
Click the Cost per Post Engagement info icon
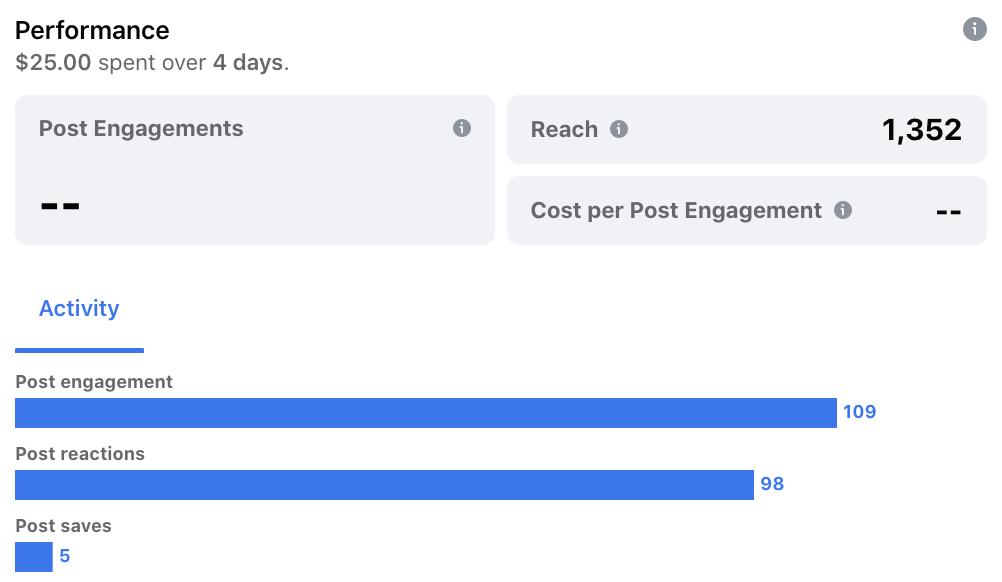(843, 210)
